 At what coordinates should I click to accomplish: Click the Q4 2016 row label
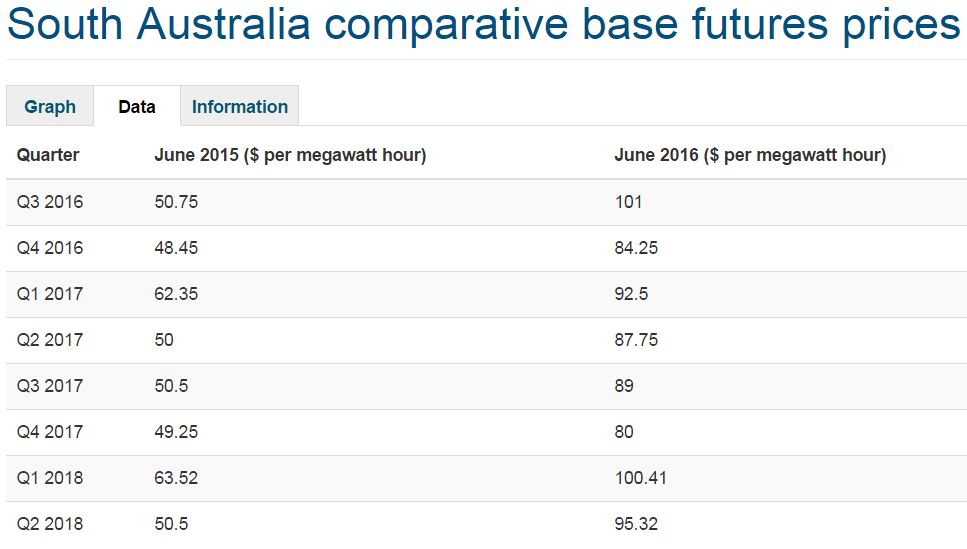click(50, 248)
